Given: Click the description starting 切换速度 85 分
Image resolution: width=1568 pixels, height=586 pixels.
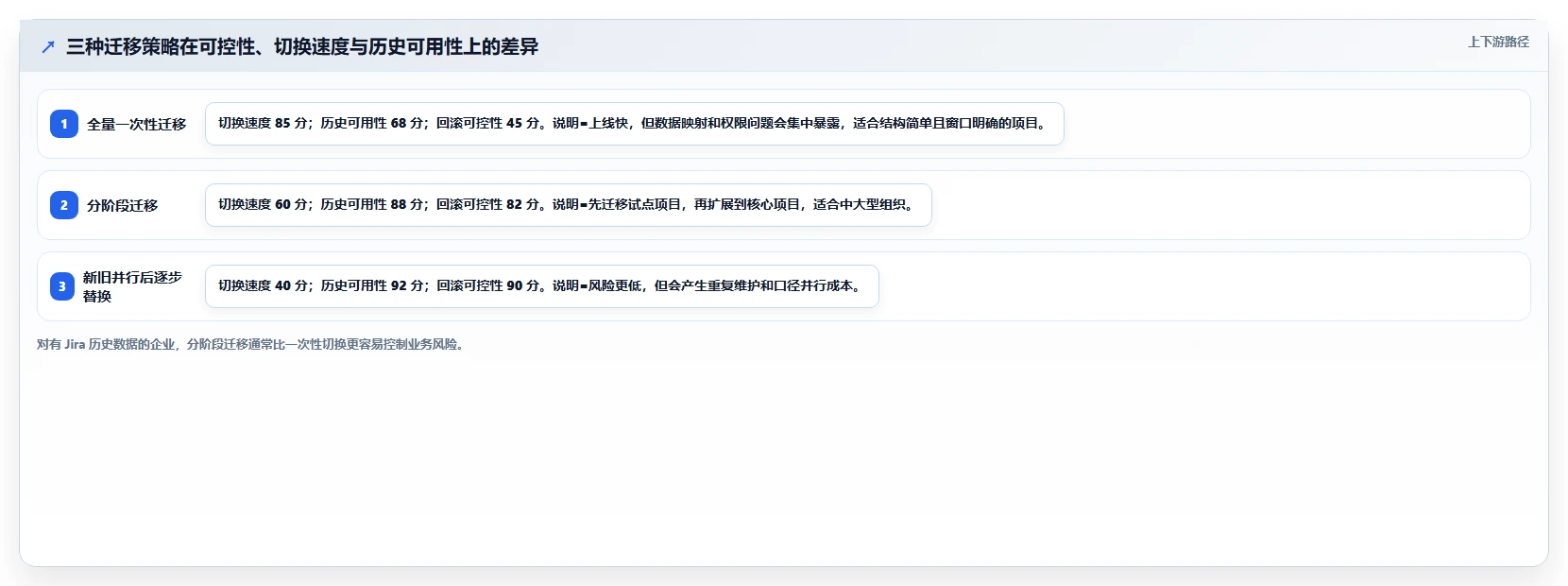Looking at the screenshot, I should click(x=634, y=124).
